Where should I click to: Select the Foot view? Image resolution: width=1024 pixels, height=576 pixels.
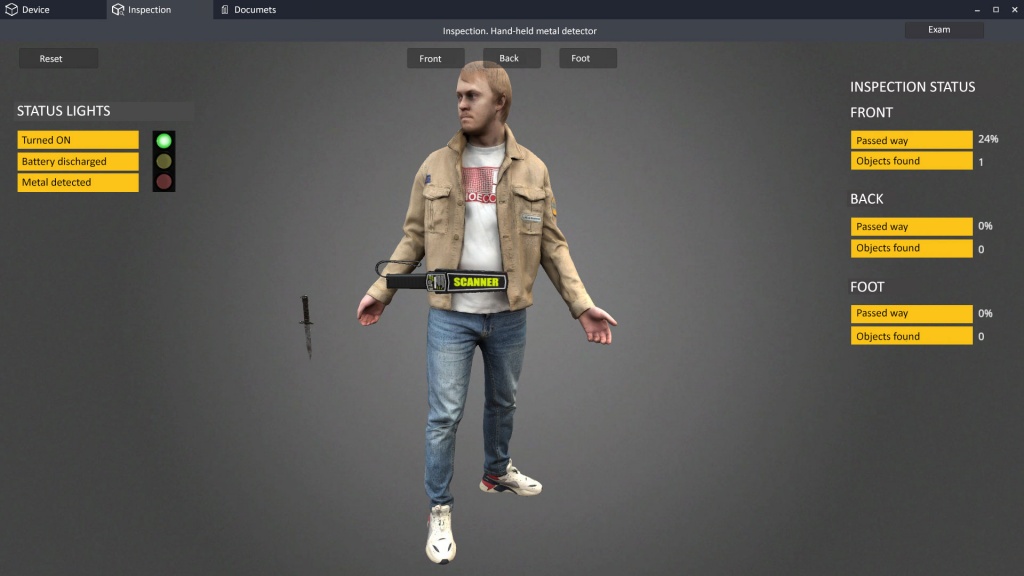(x=587, y=58)
